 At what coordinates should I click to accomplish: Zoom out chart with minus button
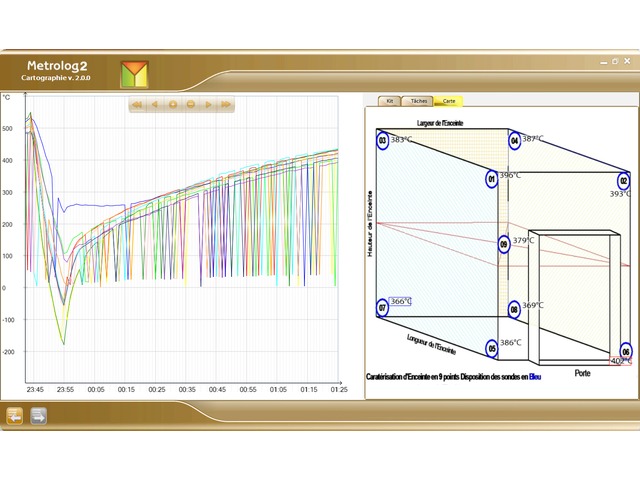191,104
